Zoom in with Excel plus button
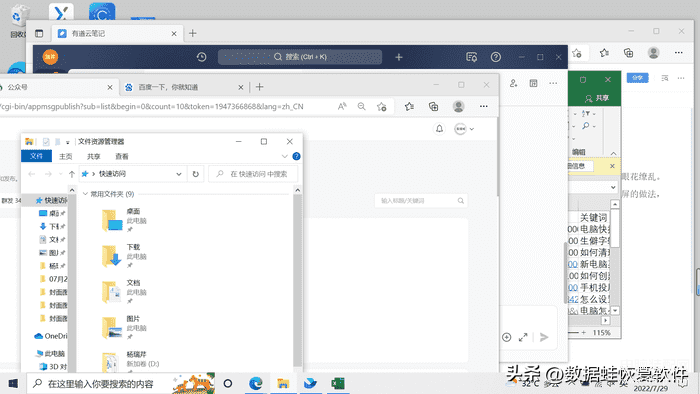 (x=583, y=333)
